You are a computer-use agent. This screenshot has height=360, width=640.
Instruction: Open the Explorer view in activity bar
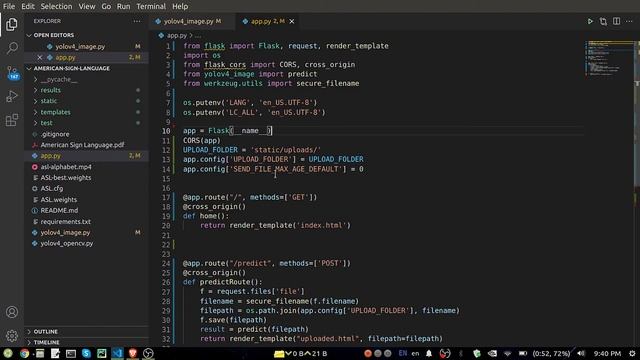tap(12, 24)
